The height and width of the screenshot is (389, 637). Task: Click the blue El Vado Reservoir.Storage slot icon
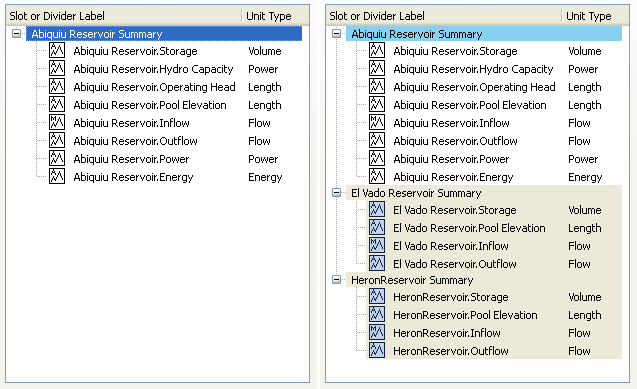click(x=377, y=210)
